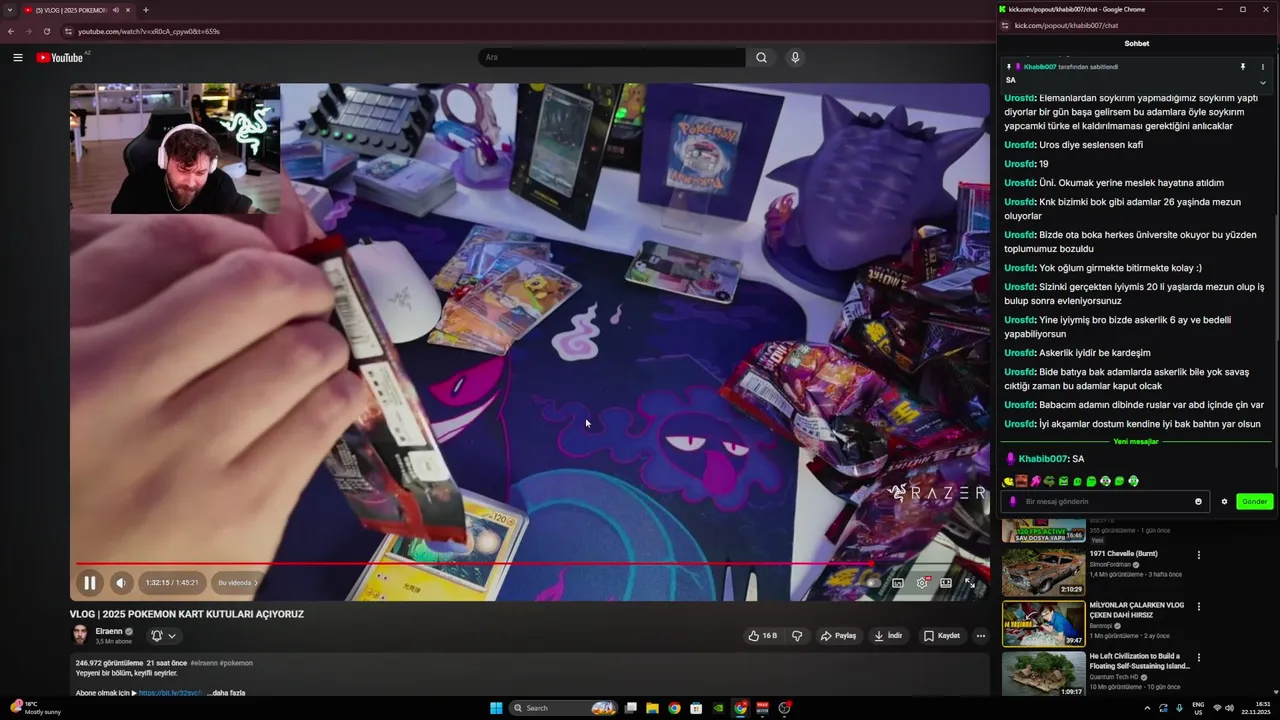Open the weather widget showing 16°C

[x=36, y=708]
